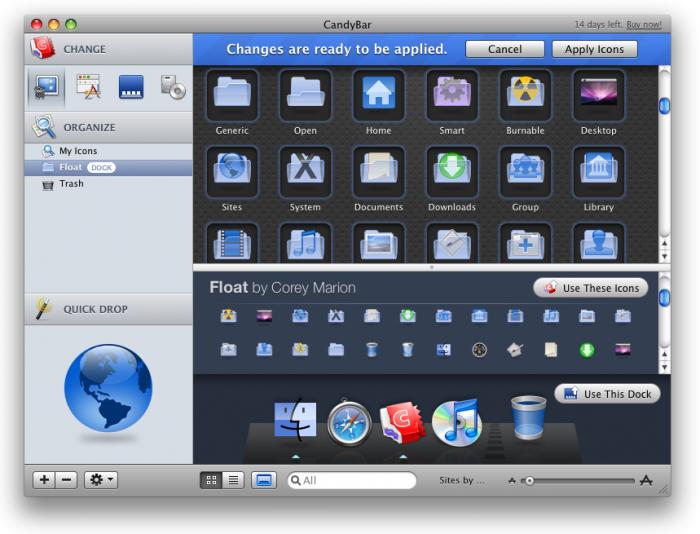Select first burnable icon in Float set
This screenshot has width=700, height=534.
click(229, 316)
